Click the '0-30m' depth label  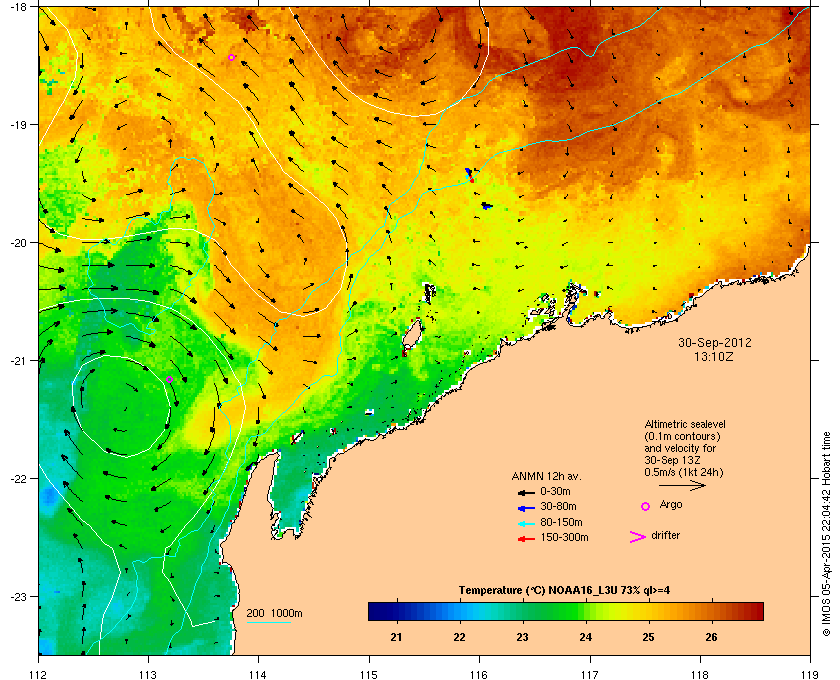click(x=555, y=491)
